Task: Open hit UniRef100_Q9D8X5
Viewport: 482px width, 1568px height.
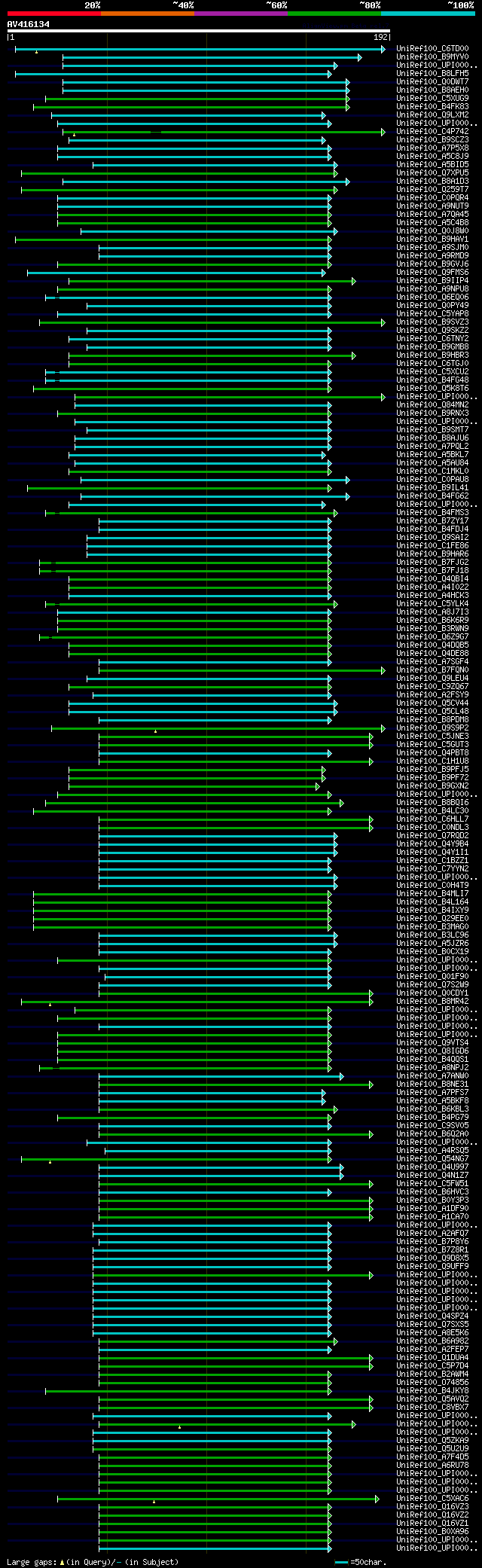Action: click(432, 1258)
